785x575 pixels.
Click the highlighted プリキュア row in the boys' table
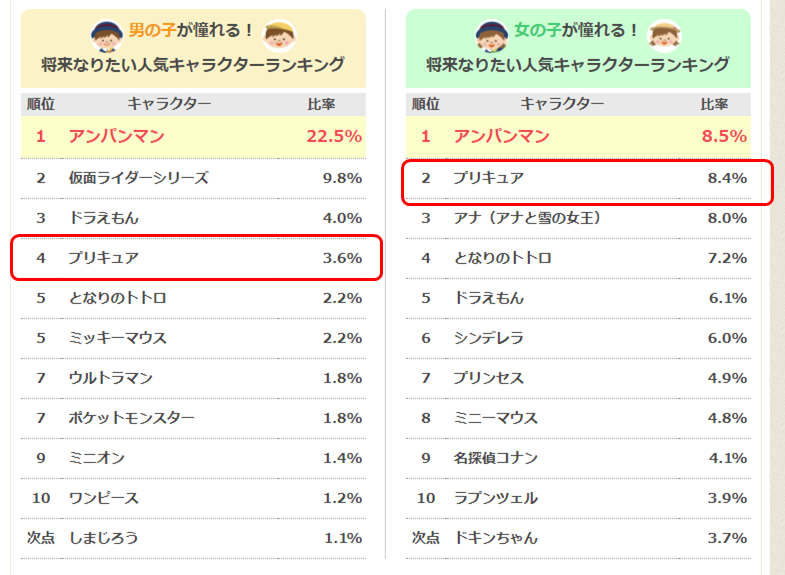point(196,258)
